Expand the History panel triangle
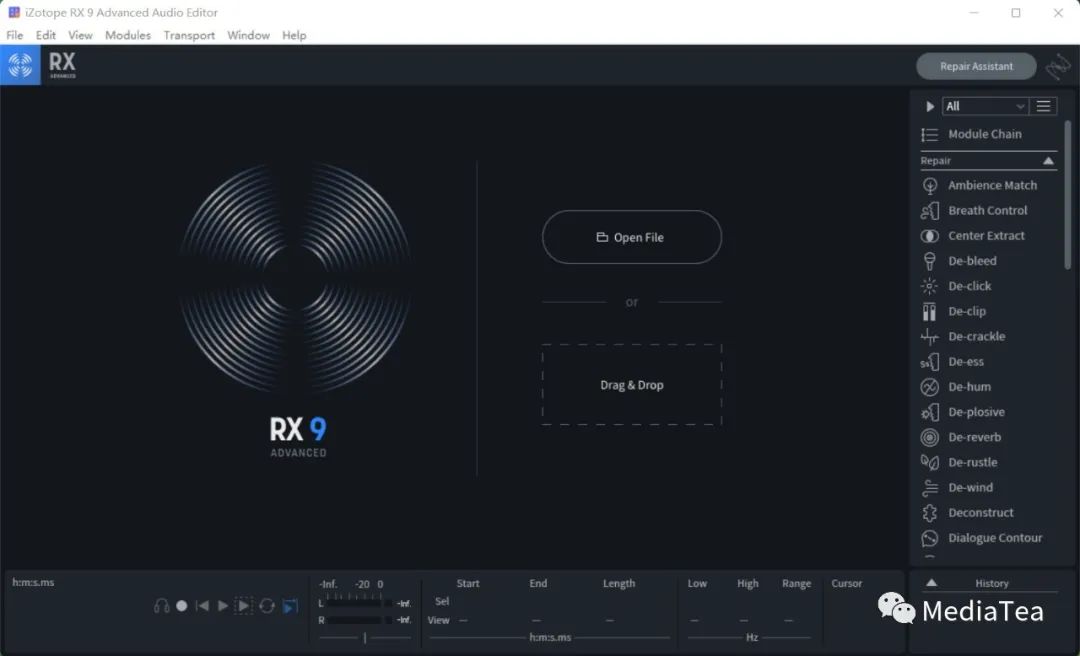 (931, 583)
